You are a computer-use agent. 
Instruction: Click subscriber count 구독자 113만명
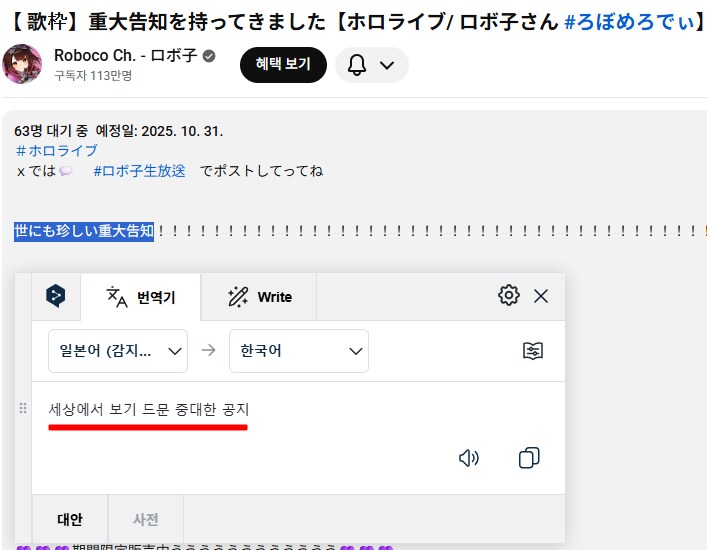pos(93,75)
